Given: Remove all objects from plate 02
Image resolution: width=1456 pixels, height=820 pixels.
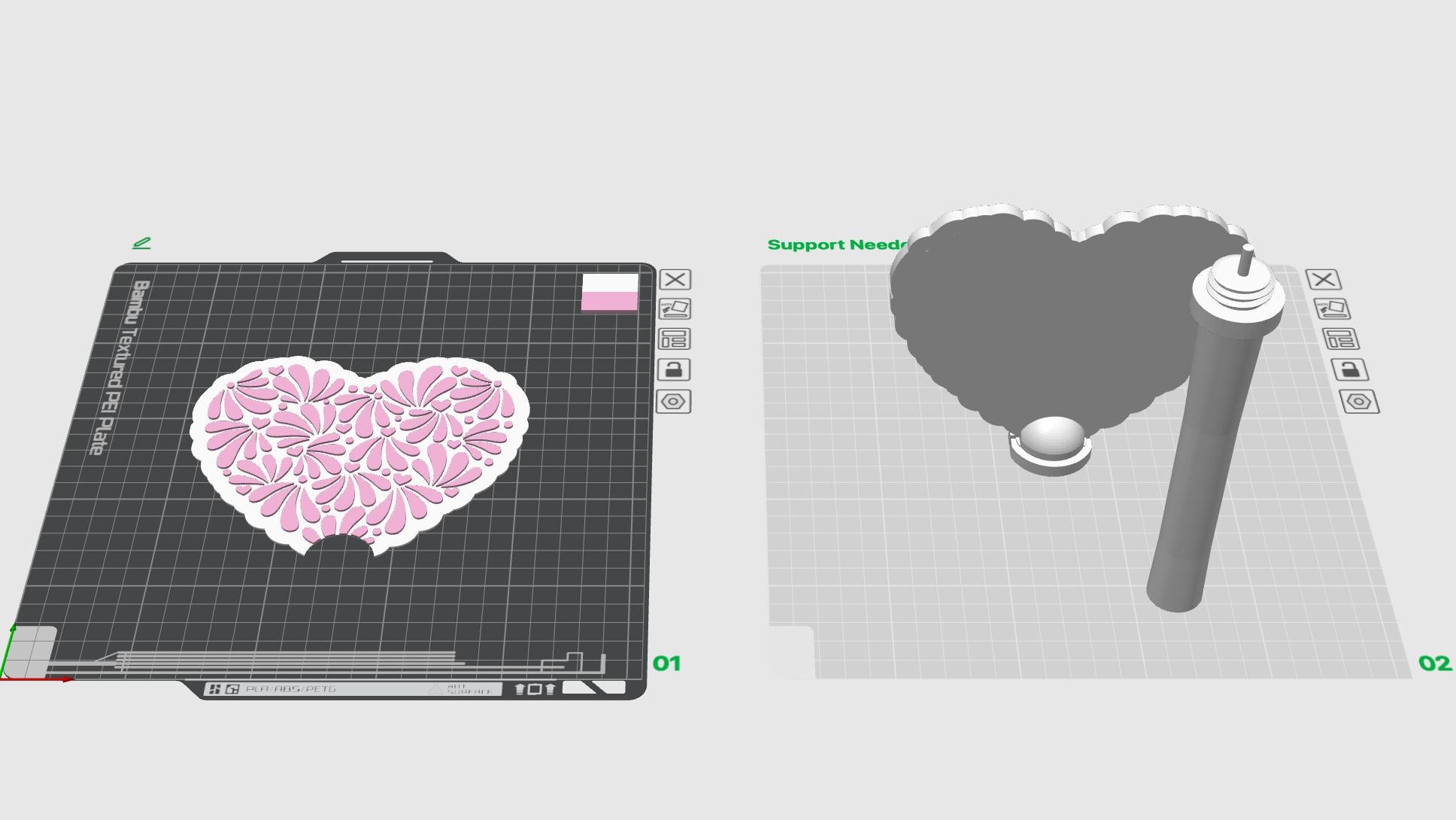Looking at the screenshot, I should [1323, 280].
